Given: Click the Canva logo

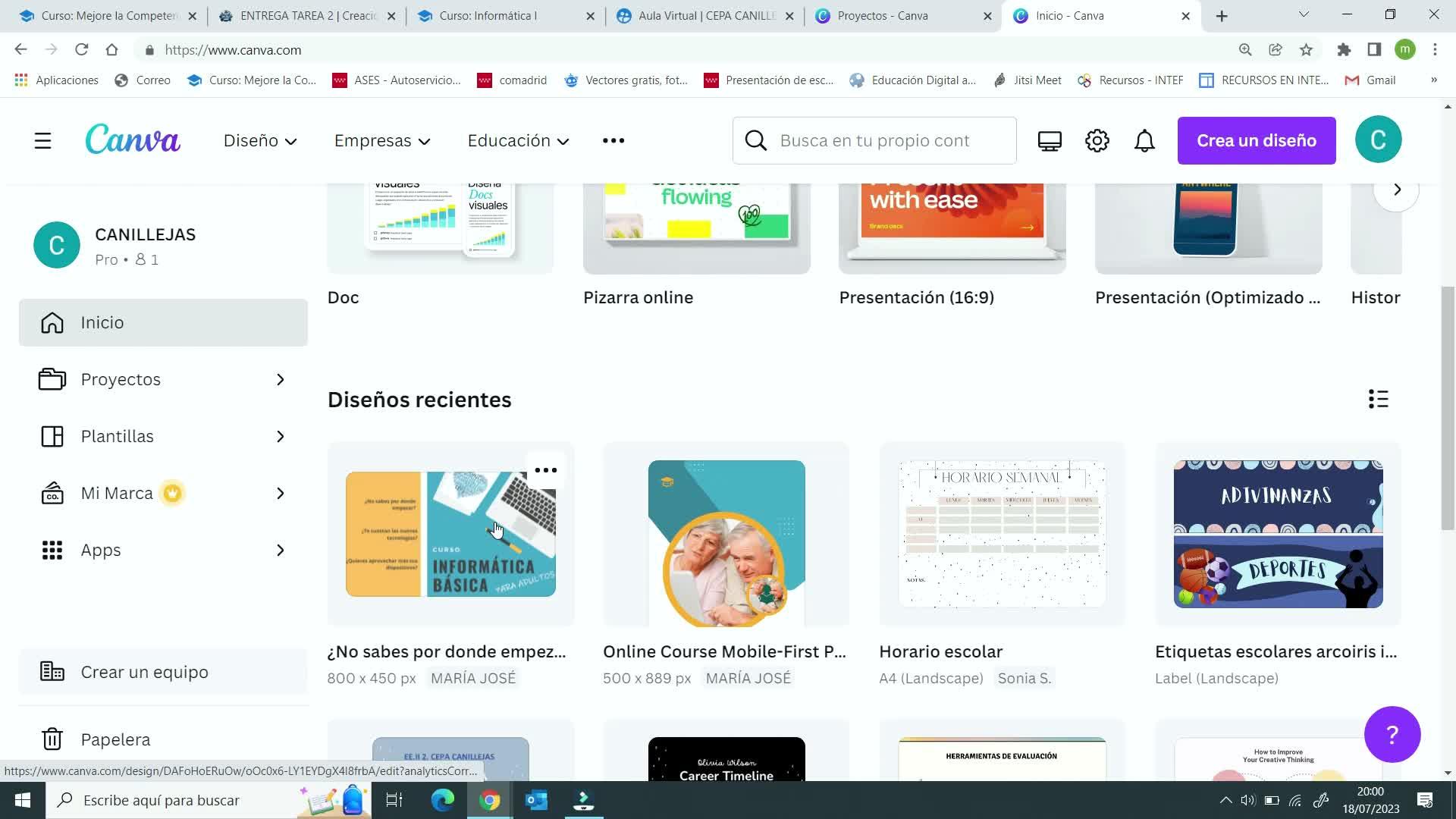Looking at the screenshot, I should 133,140.
